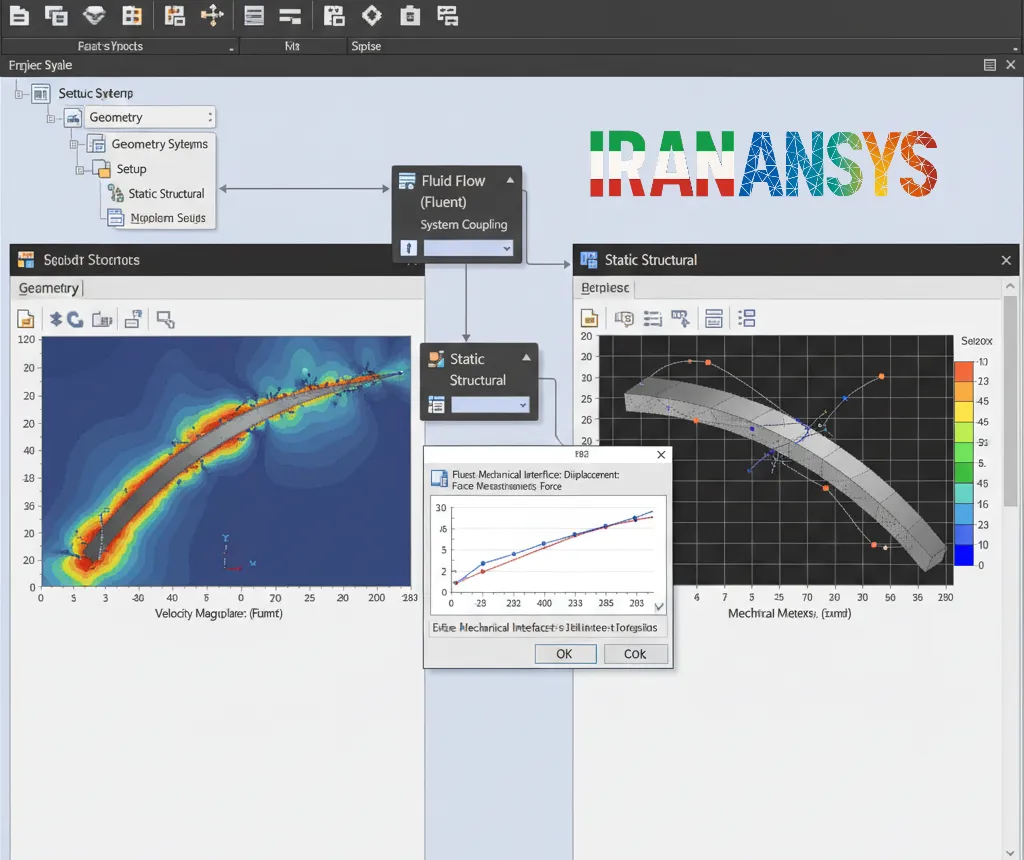1024x860 pixels.
Task: Click the table window icon in Static Structural toolbar
Action: 714,318
